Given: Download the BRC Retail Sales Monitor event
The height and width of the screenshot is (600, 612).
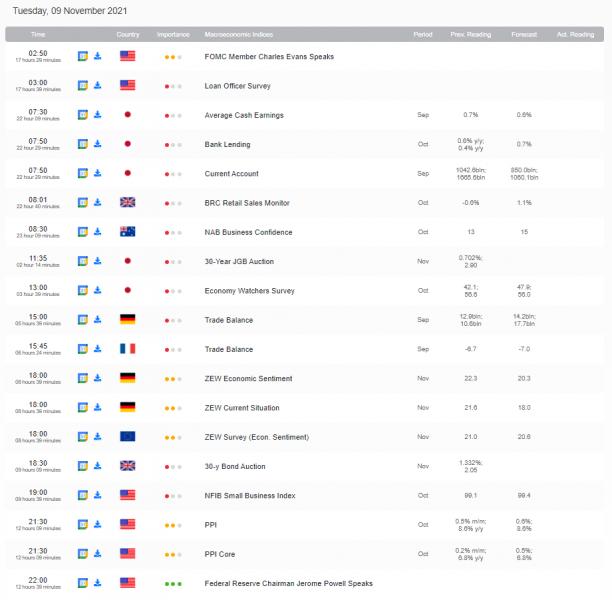Looking at the screenshot, I should pyautogui.click(x=98, y=203).
